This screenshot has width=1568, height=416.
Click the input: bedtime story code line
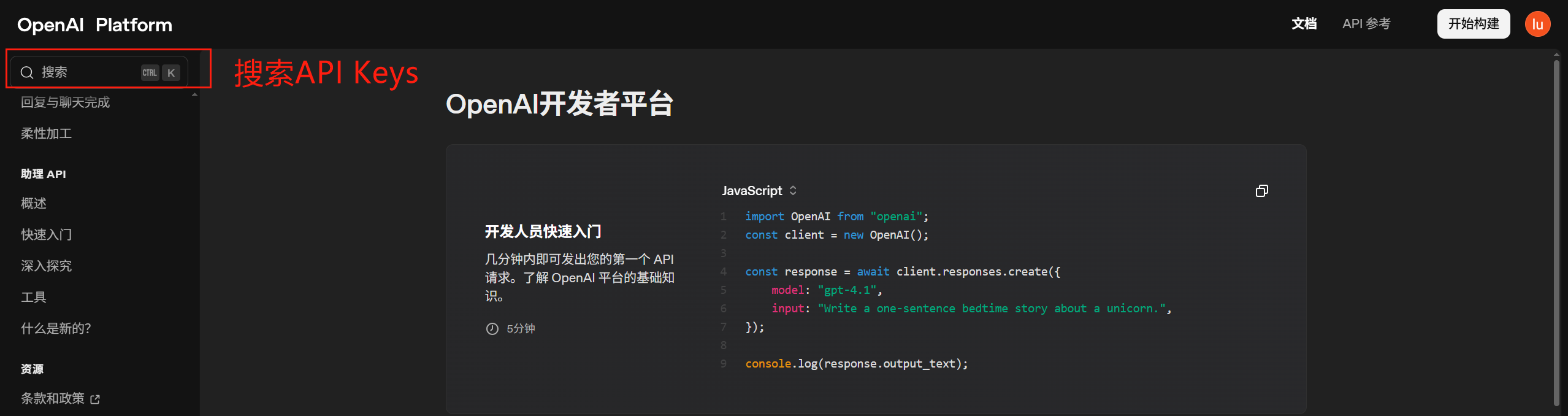pyautogui.click(x=971, y=309)
